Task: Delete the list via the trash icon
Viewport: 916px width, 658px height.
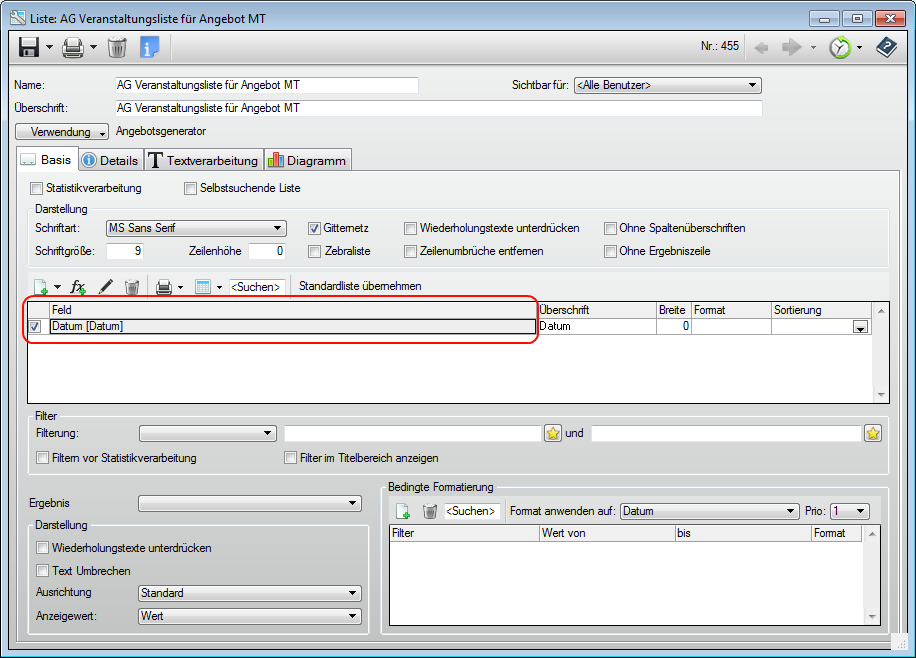Action: (x=117, y=47)
